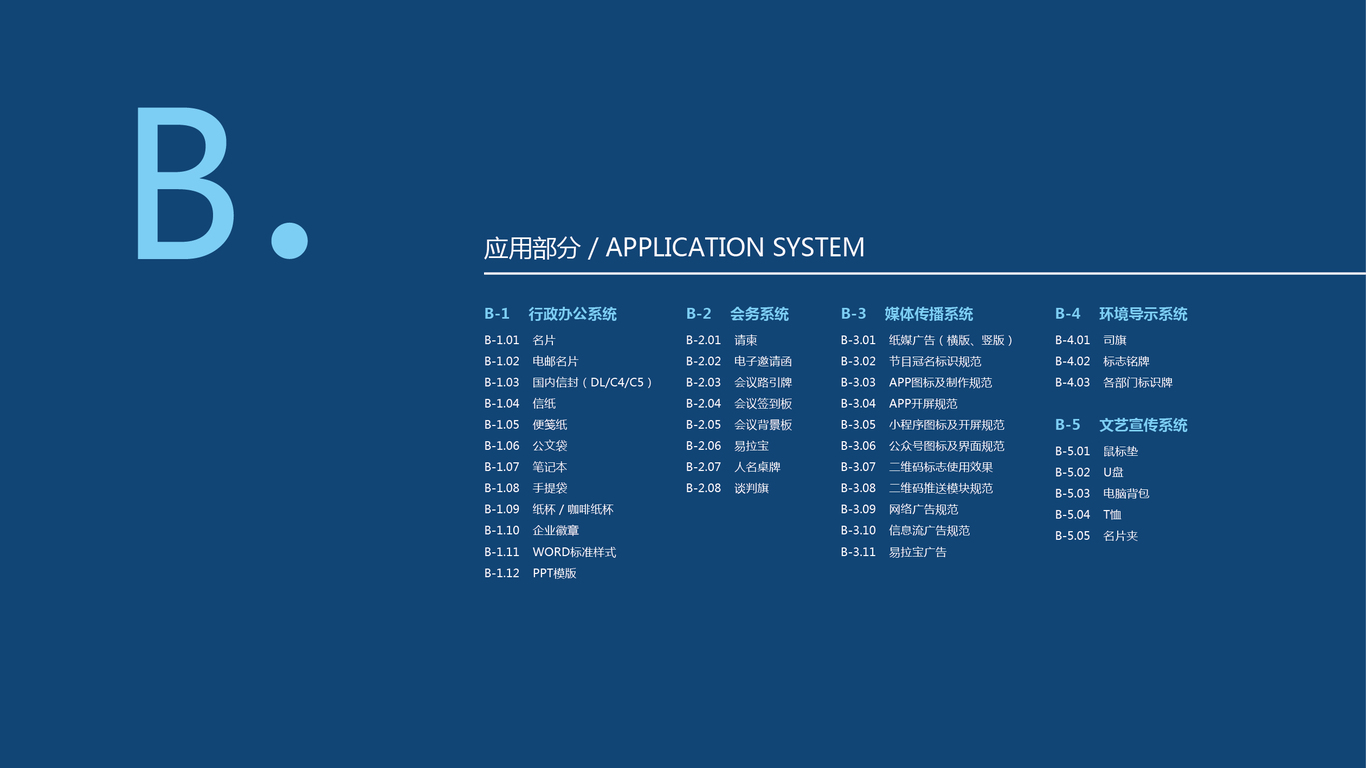Click entry 'B-4.03 各部门标识牌'
Viewport: 1366px width, 768px height.
point(1114,382)
